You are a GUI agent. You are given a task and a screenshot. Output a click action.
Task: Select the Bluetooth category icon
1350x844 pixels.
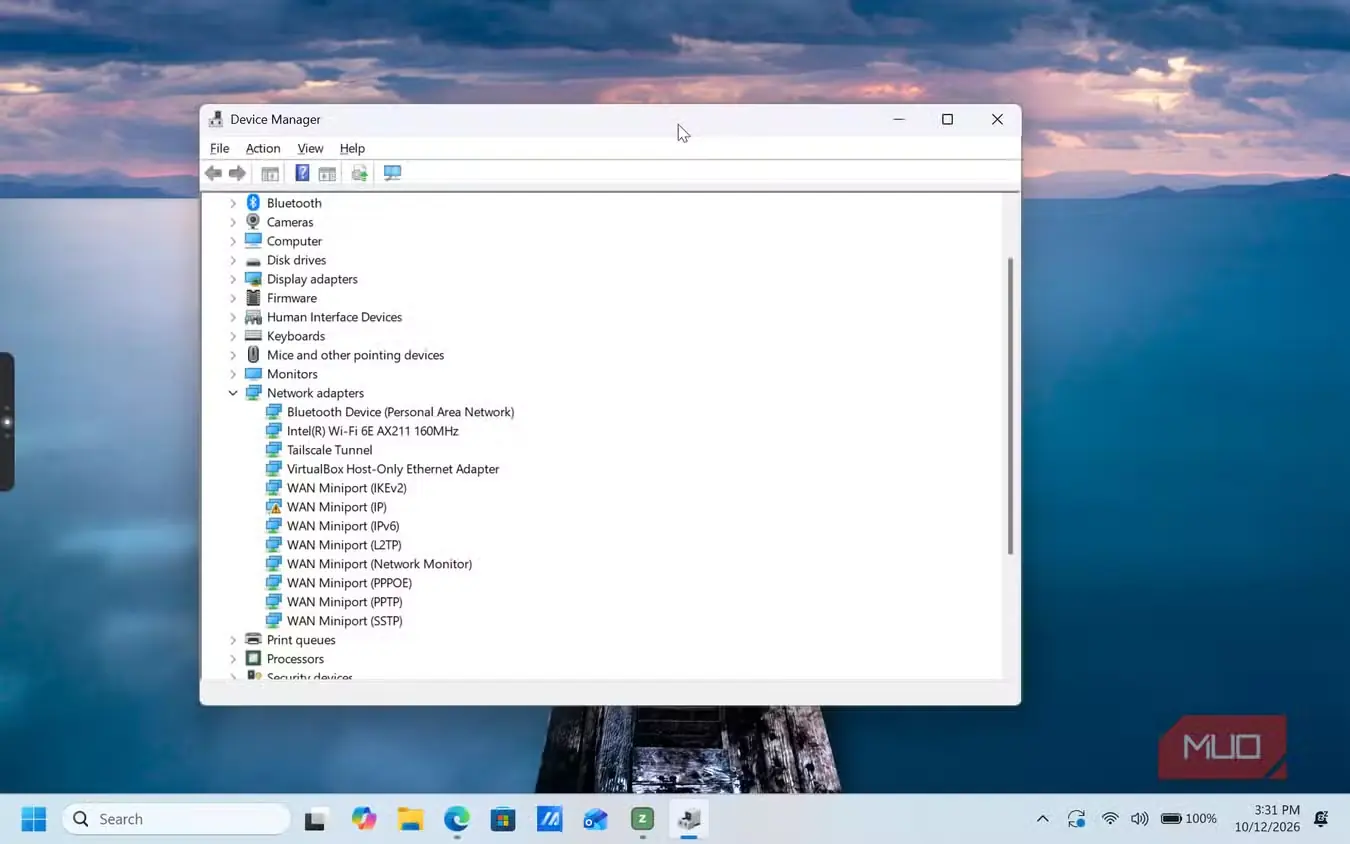(253, 203)
